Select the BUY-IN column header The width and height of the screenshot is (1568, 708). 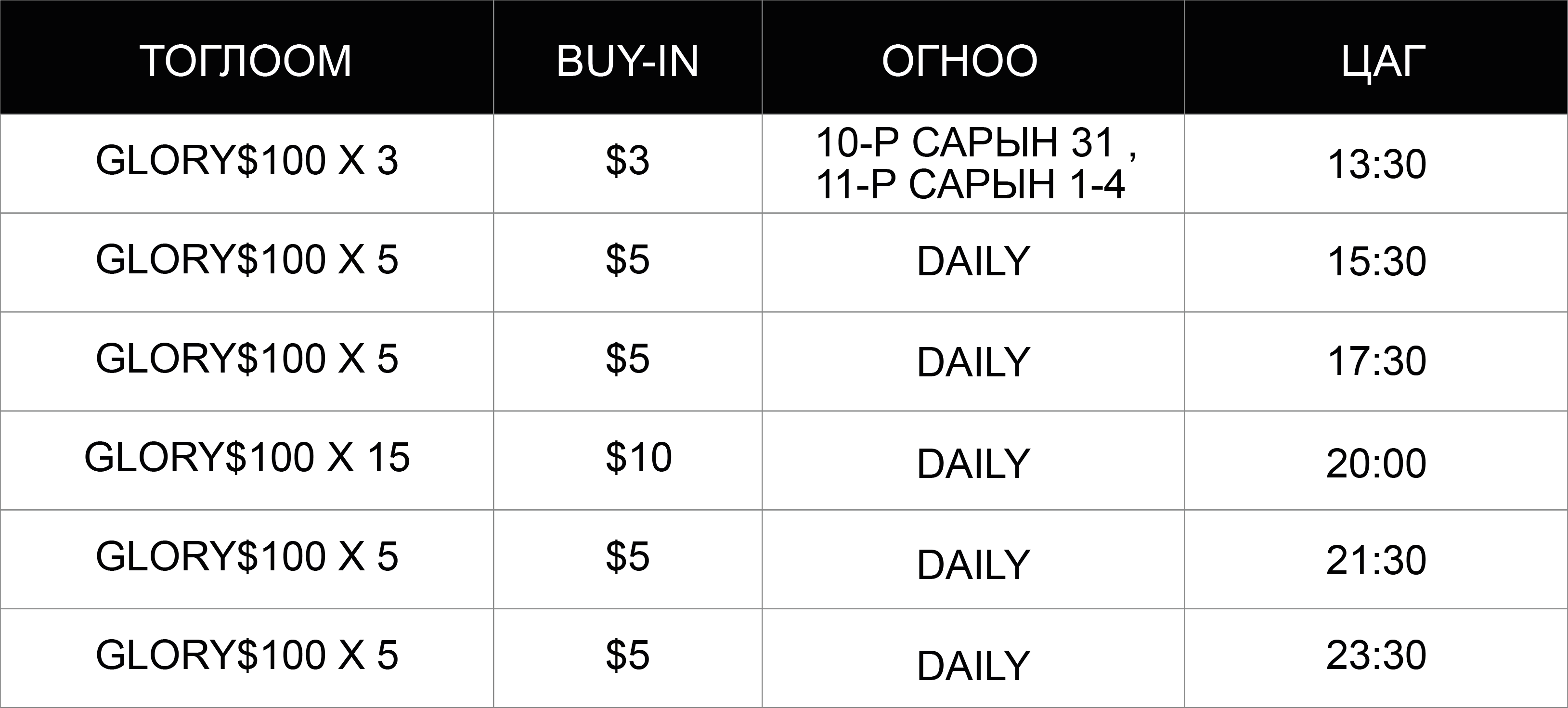click(628, 57)
